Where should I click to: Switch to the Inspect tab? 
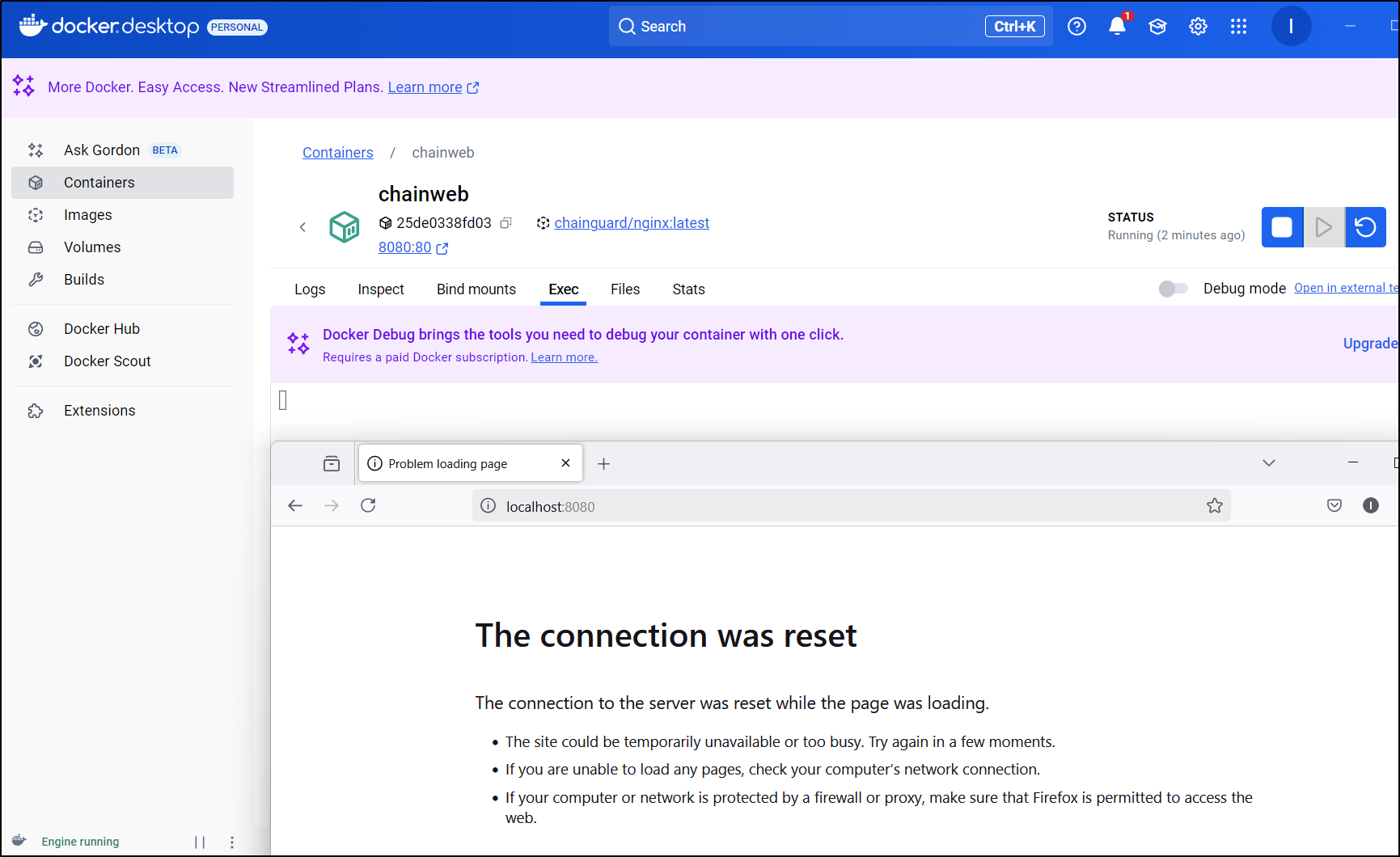(381, 289)
